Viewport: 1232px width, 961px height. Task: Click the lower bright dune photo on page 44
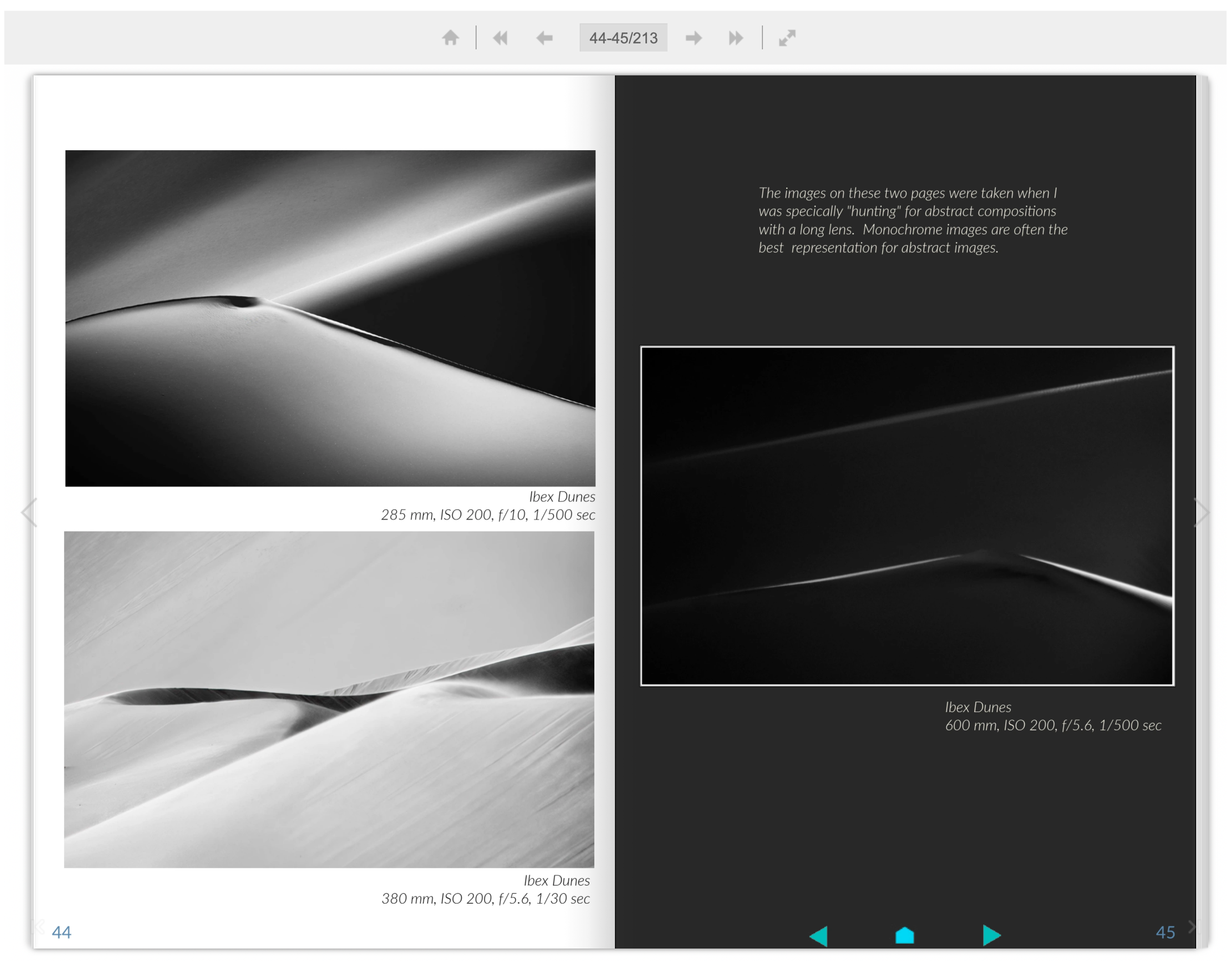(330, 700)
